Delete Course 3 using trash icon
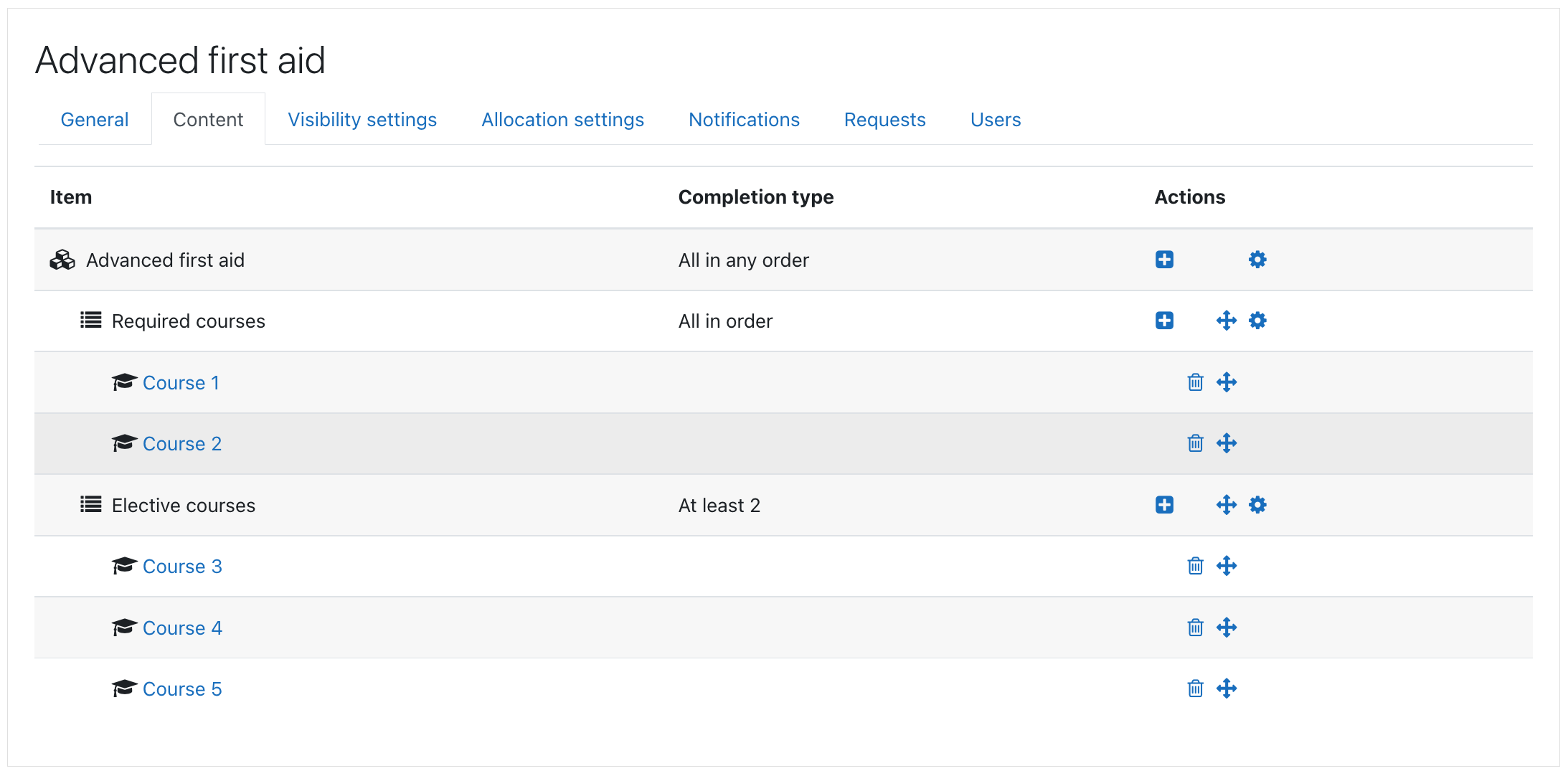The image size is (1568, 776). [1195, 566]
